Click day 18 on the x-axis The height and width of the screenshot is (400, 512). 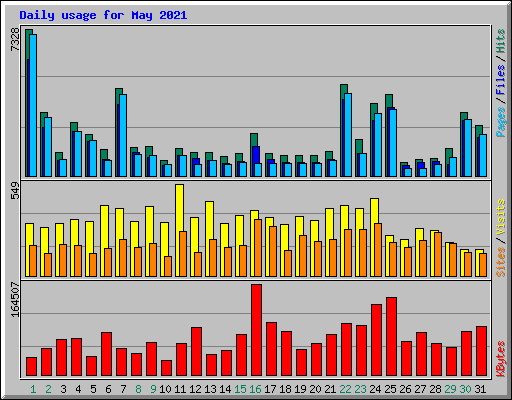(x=285, y=389)
